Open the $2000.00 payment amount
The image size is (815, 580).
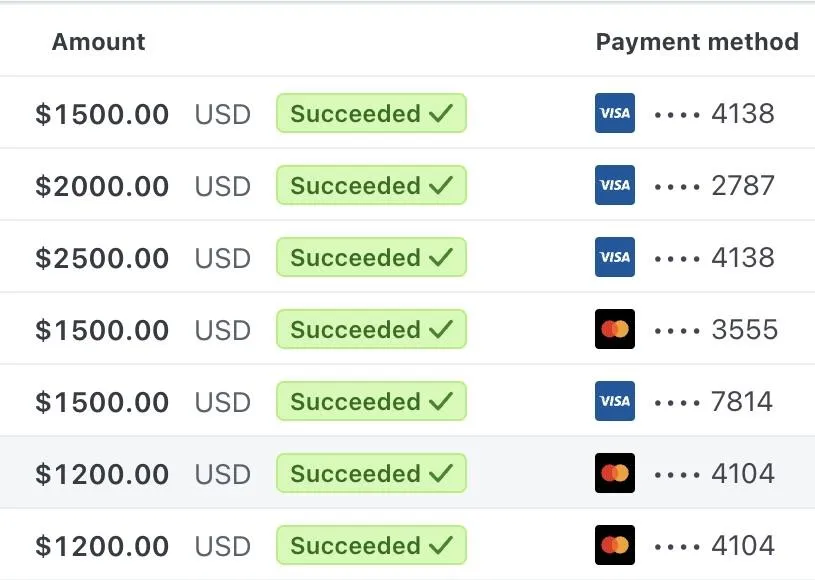[102, 187]
